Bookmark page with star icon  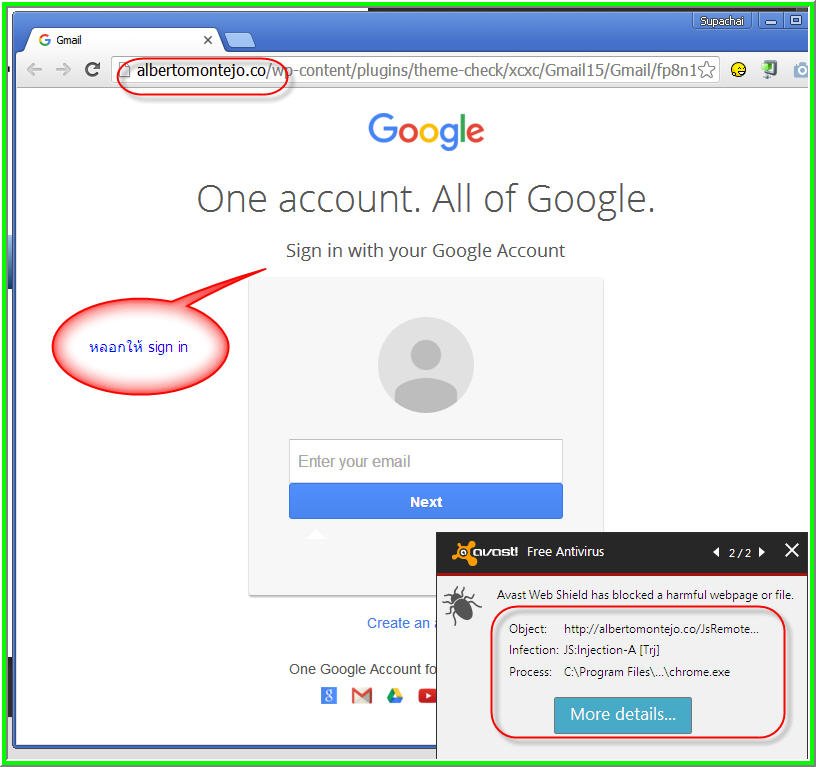point(707,70)
